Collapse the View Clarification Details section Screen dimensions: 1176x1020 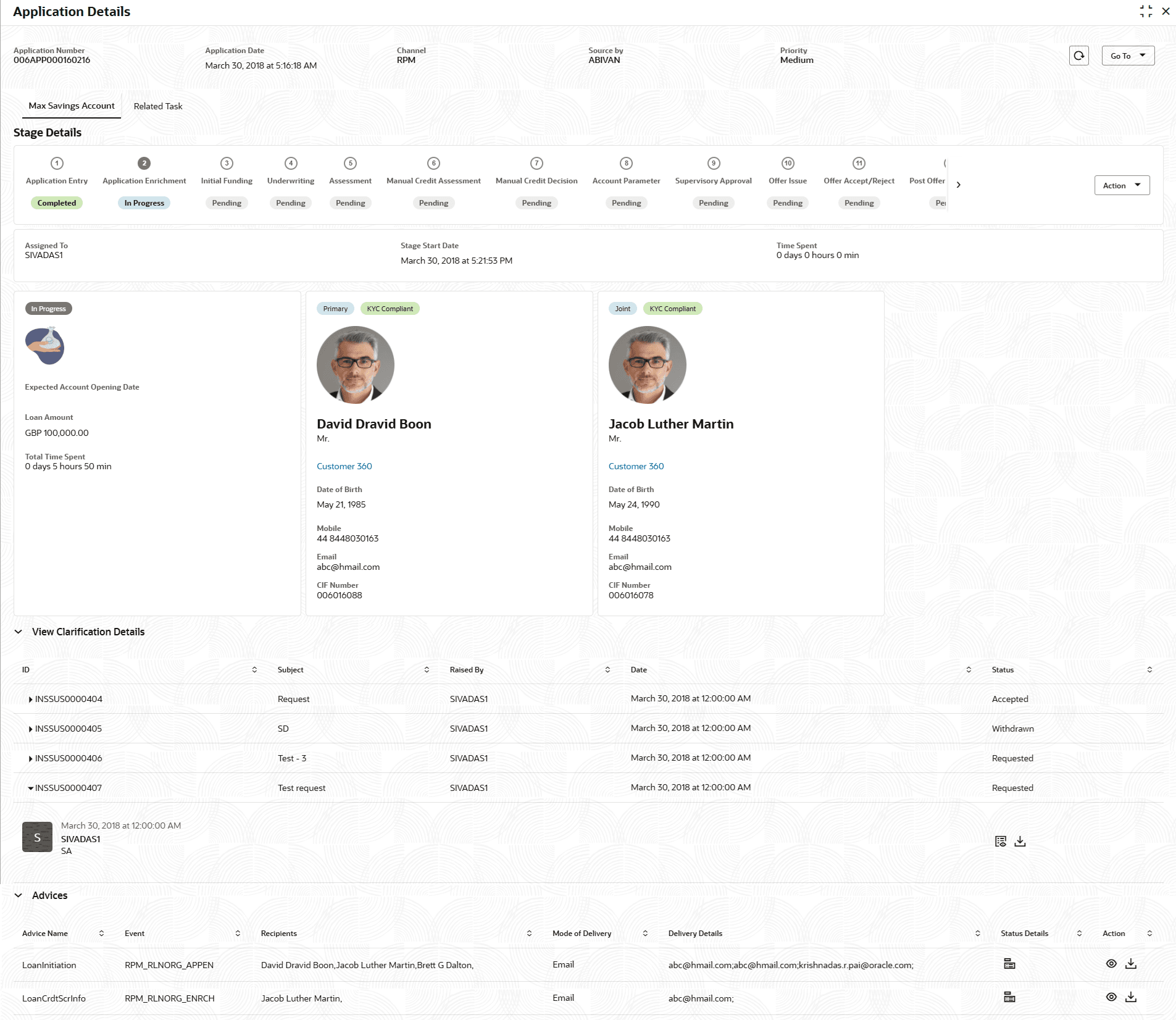(x=19, y=632)
